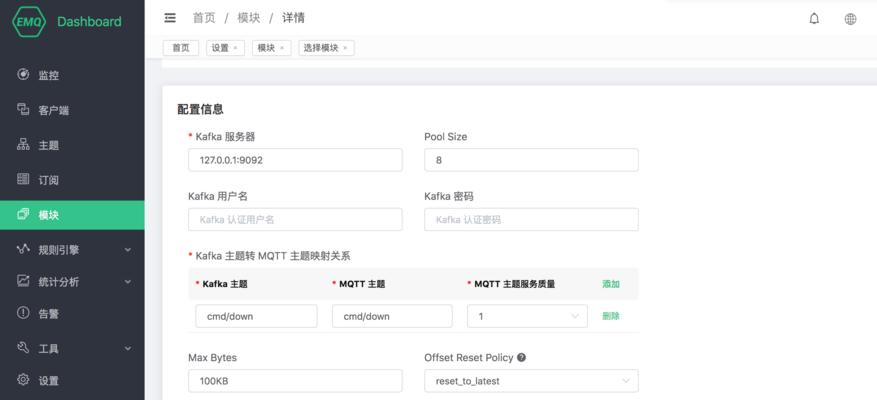Expand the 统计分析 sidebar submenu
Screen dimensions: 877x400
click(x=127, y=282)
